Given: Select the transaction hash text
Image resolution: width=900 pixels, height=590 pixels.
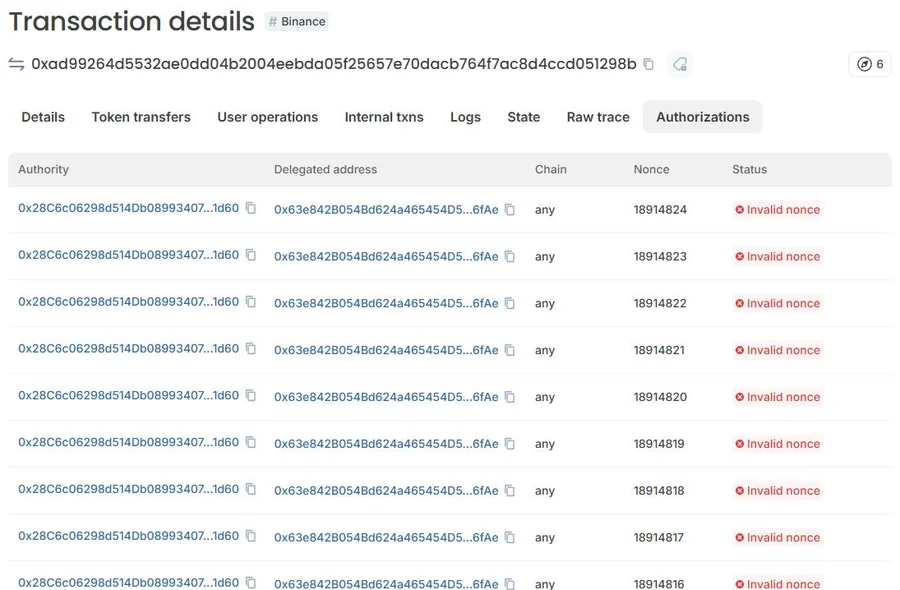Looking at the screenshot, I should click(x=334, y=64).
